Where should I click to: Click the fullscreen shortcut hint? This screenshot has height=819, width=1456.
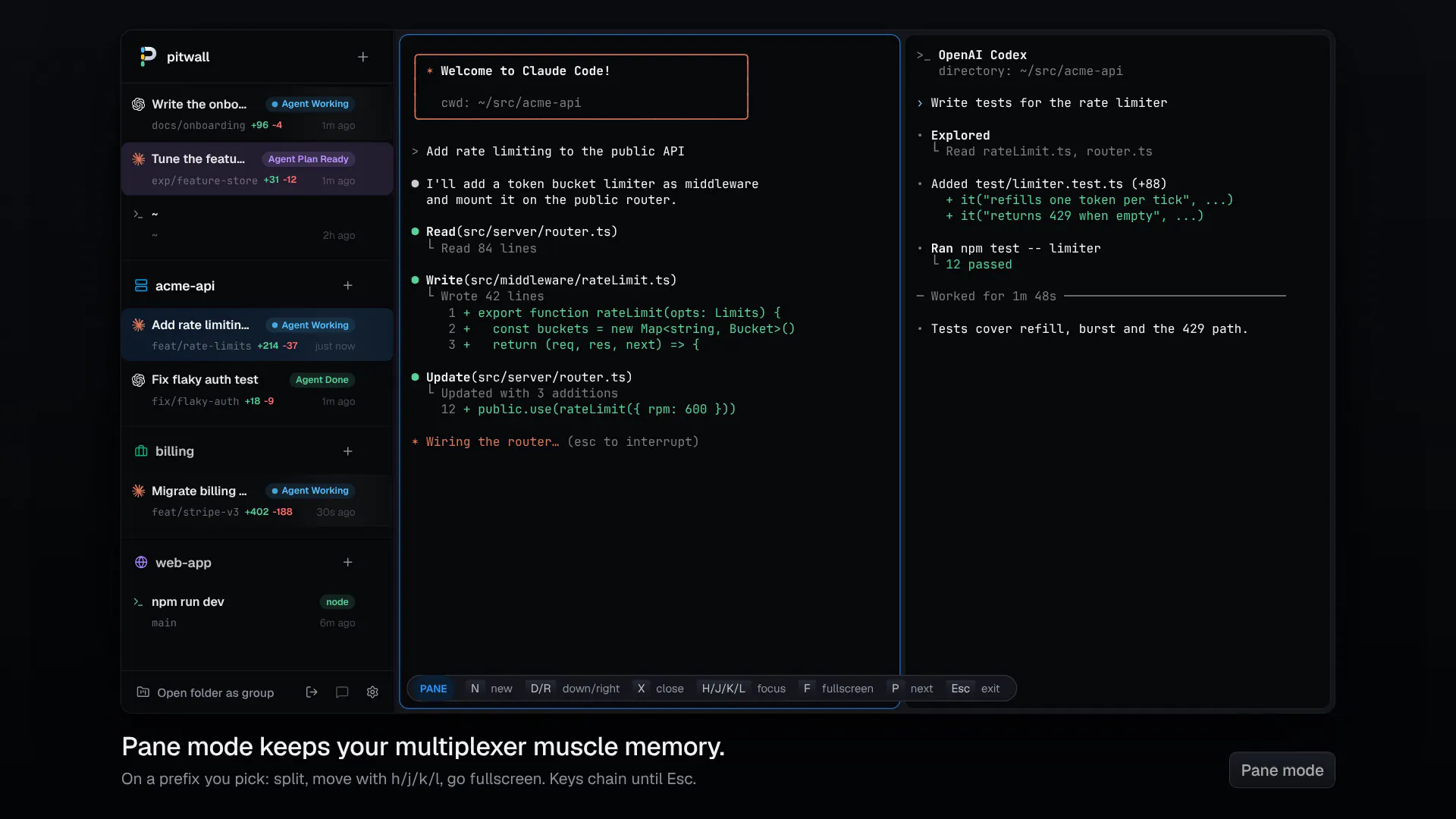point(838,689)
